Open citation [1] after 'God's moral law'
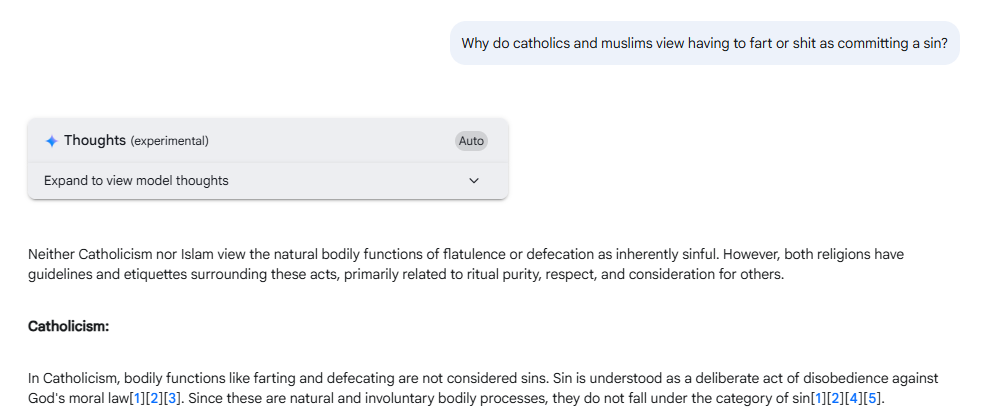 point(137,398)
